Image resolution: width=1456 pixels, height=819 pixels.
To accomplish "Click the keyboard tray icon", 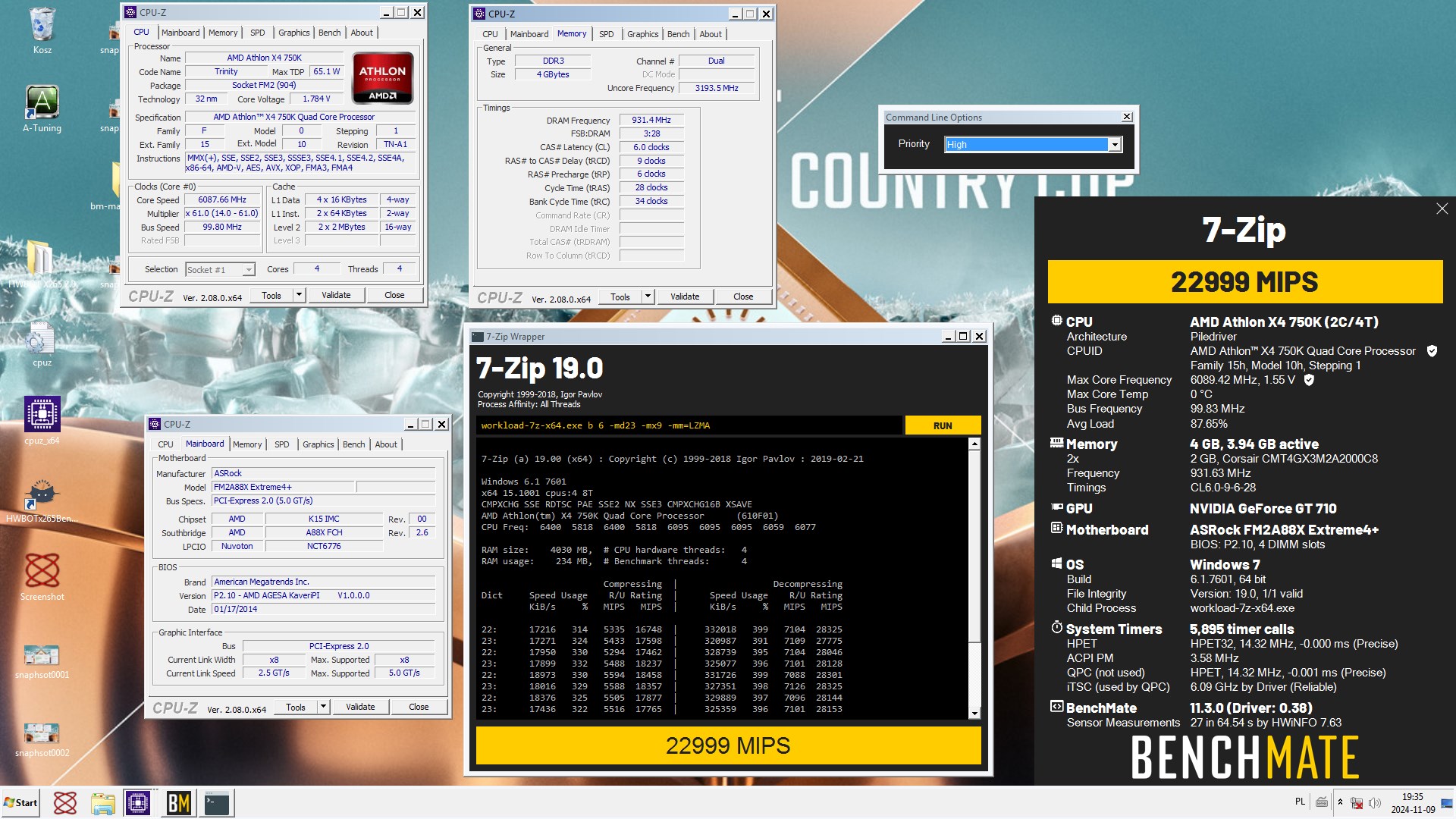I will (1322, 802).
